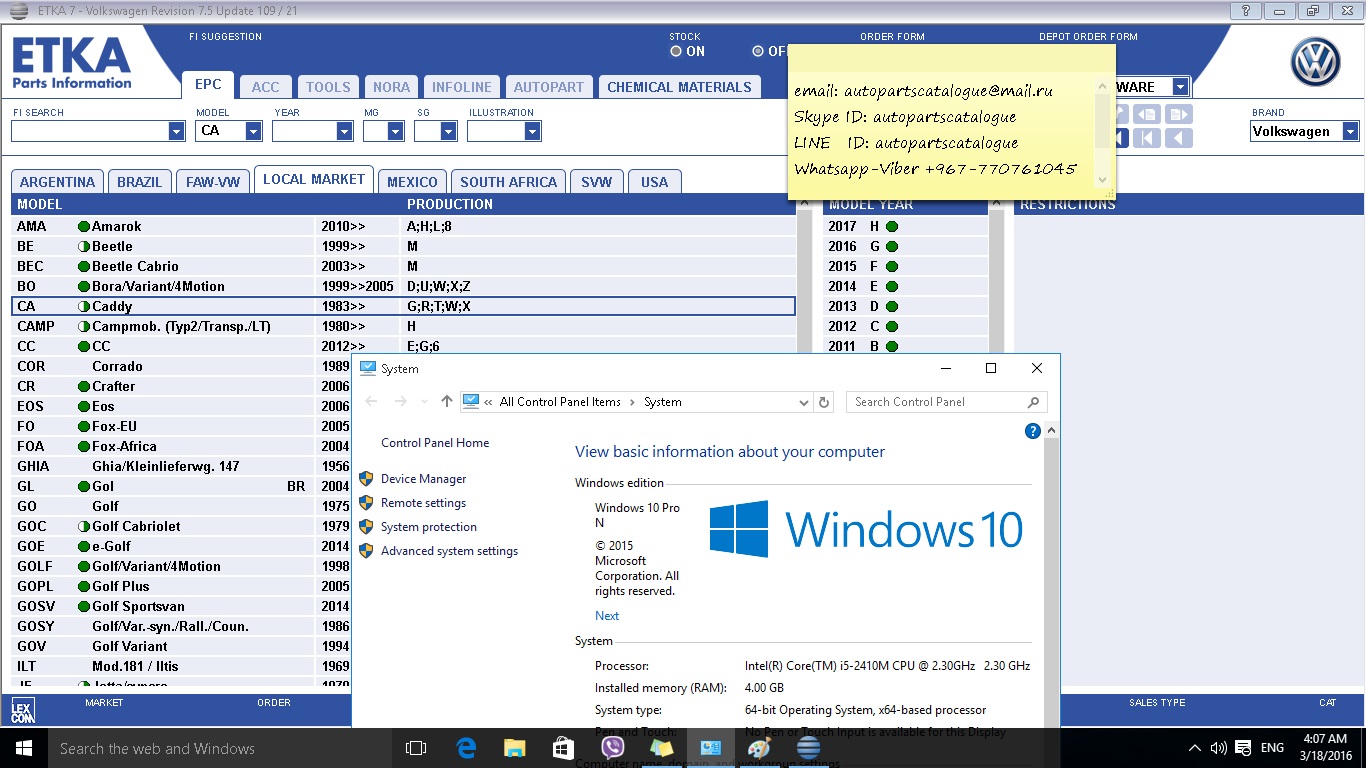The image size is (1366, 768).
Task: Expand the Control Panel address bar dropdown
Action: point(804,402)
